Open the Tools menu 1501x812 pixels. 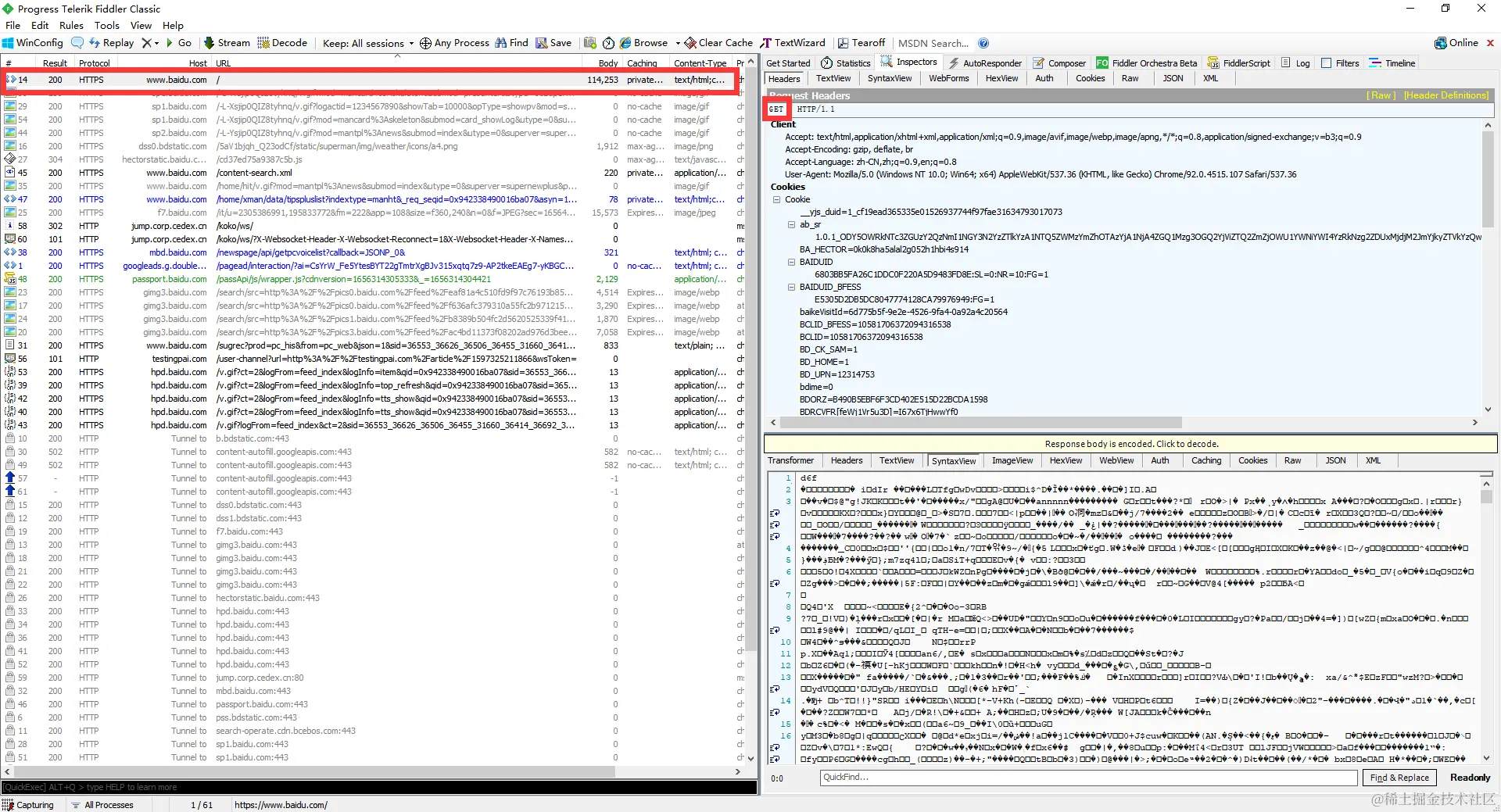[107, 25]
